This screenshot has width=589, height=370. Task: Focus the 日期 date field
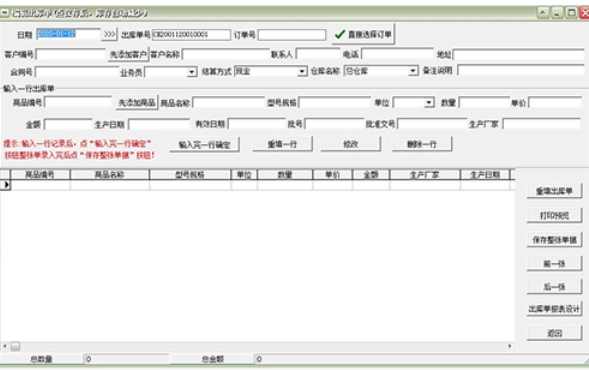click(68, 34)
